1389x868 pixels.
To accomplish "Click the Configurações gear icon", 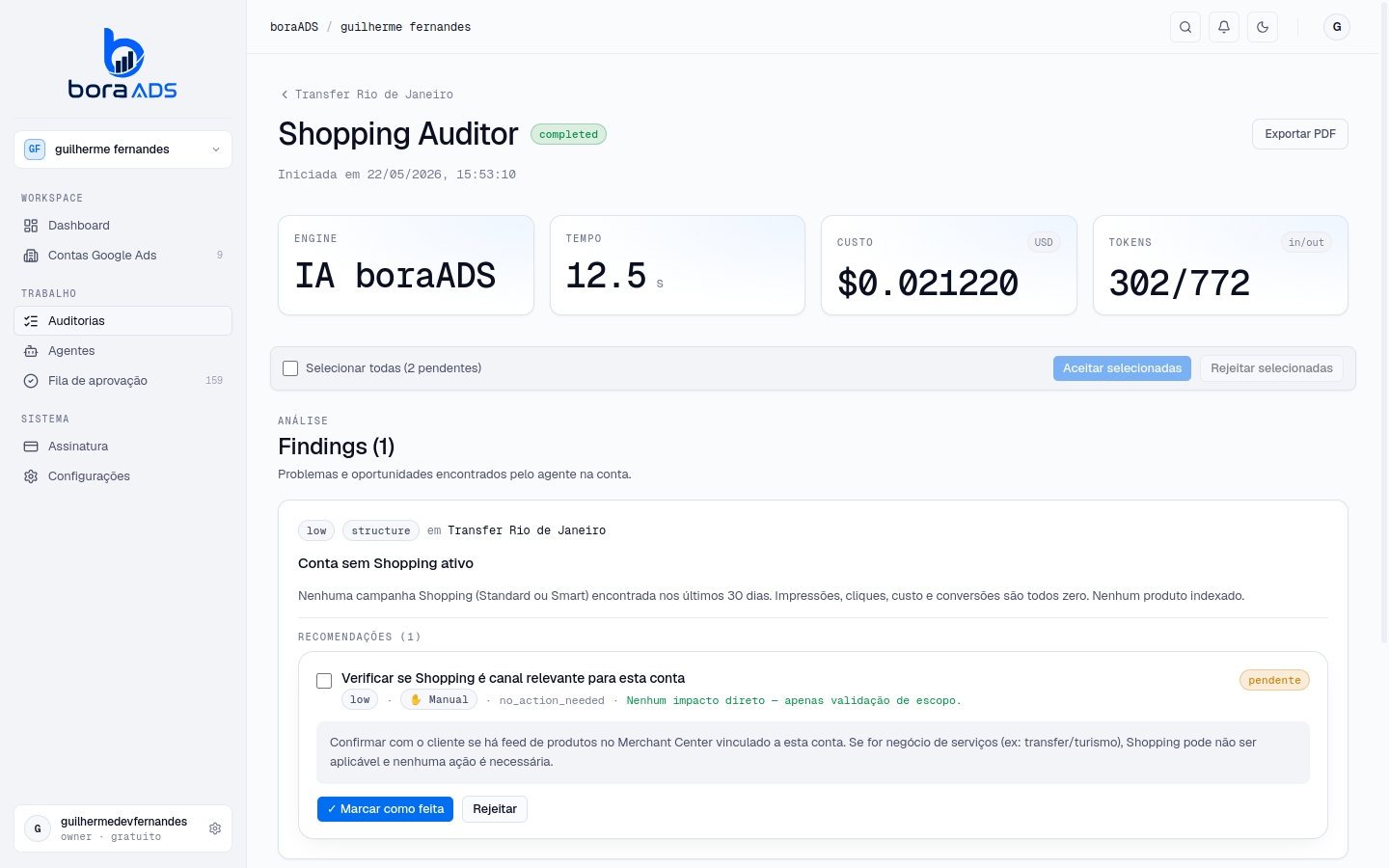I will (31, 476).
